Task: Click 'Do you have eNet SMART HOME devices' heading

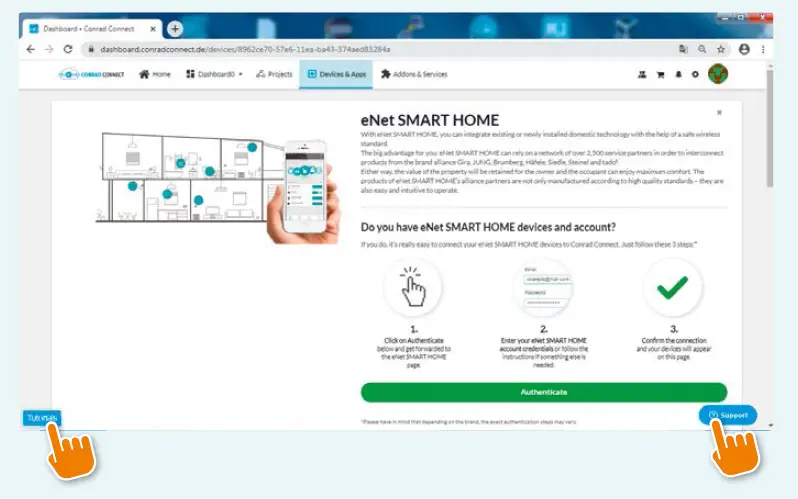Action: [x=488, y=227]
